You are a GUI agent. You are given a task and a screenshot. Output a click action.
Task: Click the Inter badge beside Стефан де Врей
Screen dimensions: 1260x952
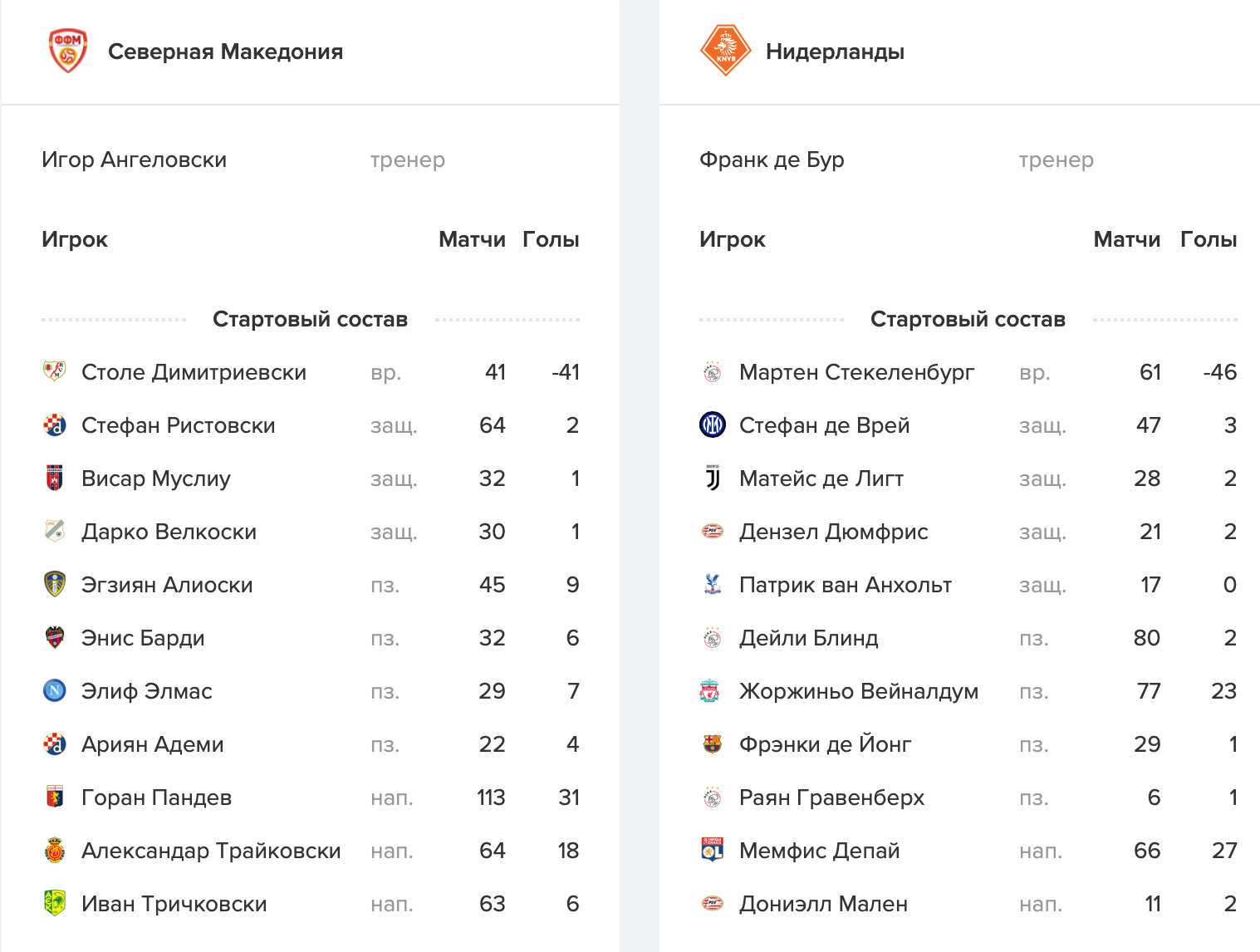(x=713, y=425)
